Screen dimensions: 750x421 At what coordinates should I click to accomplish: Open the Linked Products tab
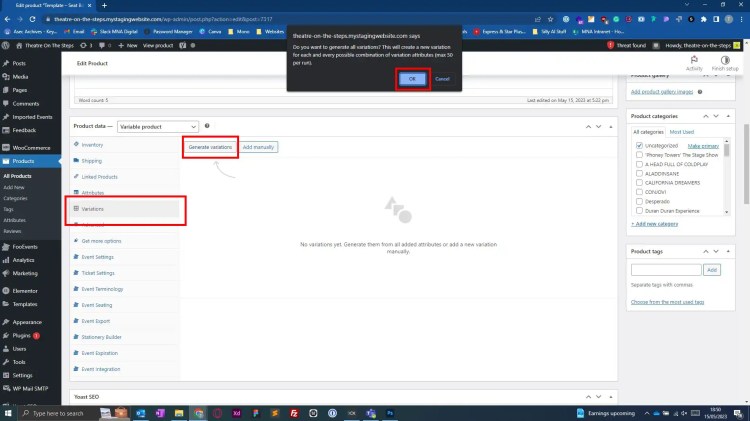[x=99, y=177]
